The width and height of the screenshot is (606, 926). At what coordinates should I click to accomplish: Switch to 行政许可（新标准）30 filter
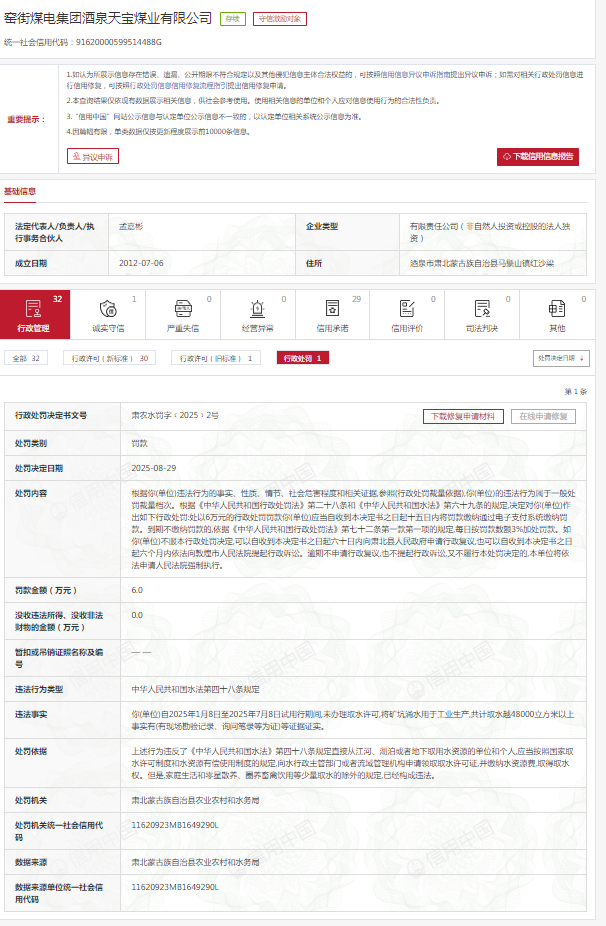tap(110, 358)
